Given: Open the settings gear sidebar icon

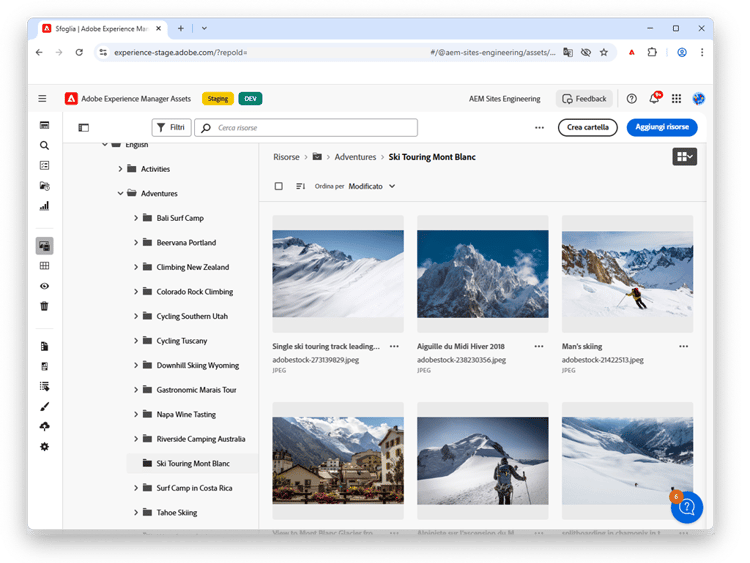Looking at the screenshot, I should [44, 447].
